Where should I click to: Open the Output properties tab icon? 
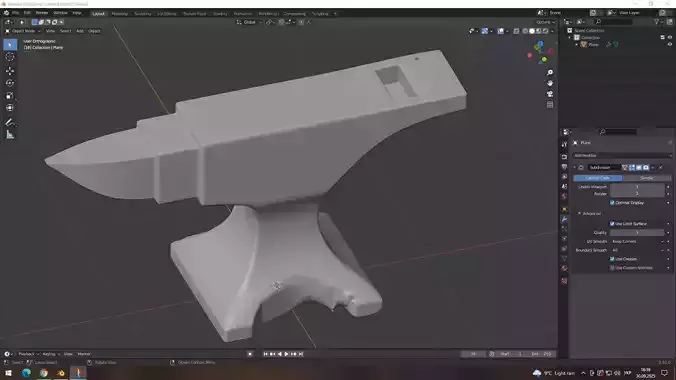coord(564,166)
